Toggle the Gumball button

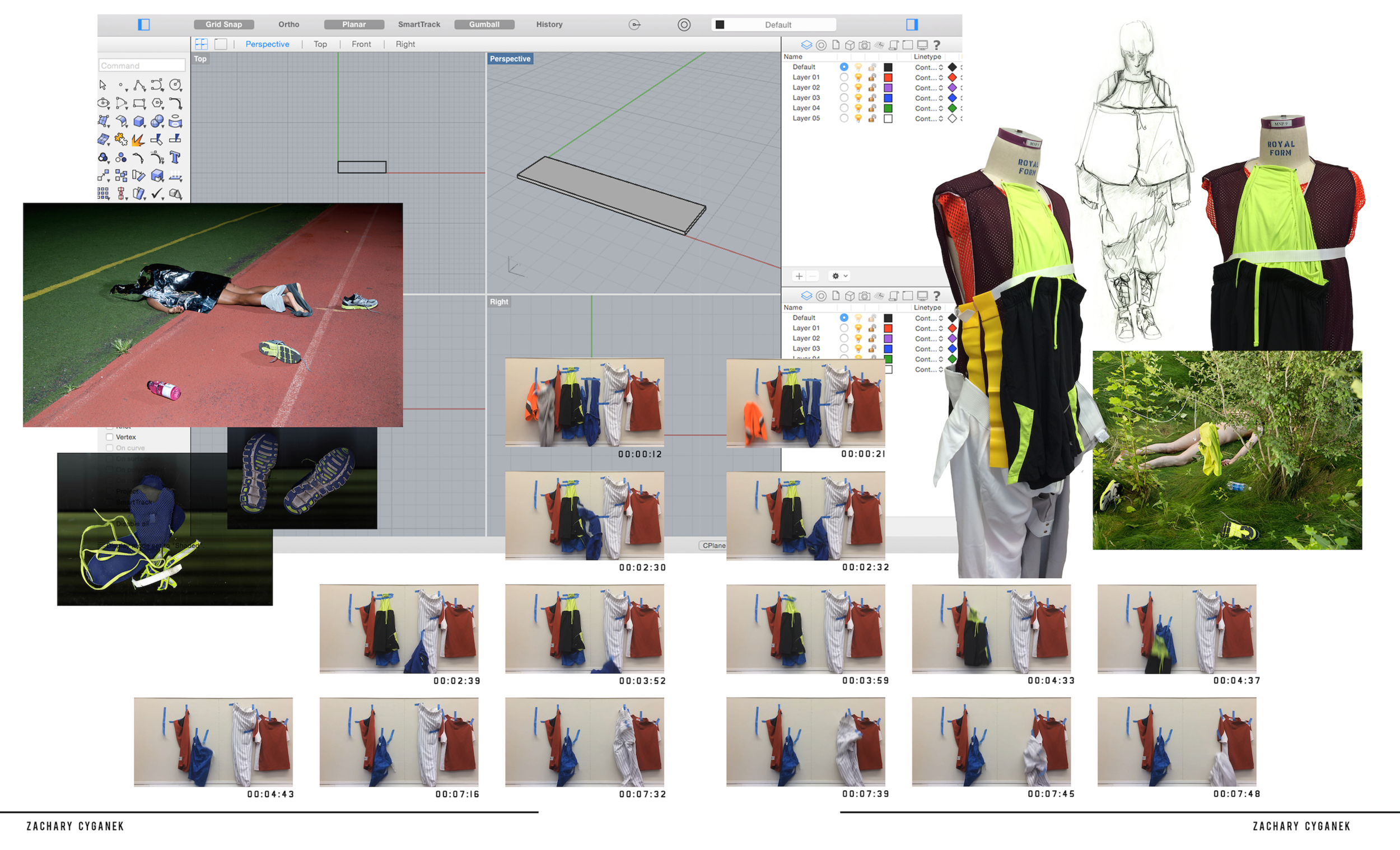click(x=484, y=25)
